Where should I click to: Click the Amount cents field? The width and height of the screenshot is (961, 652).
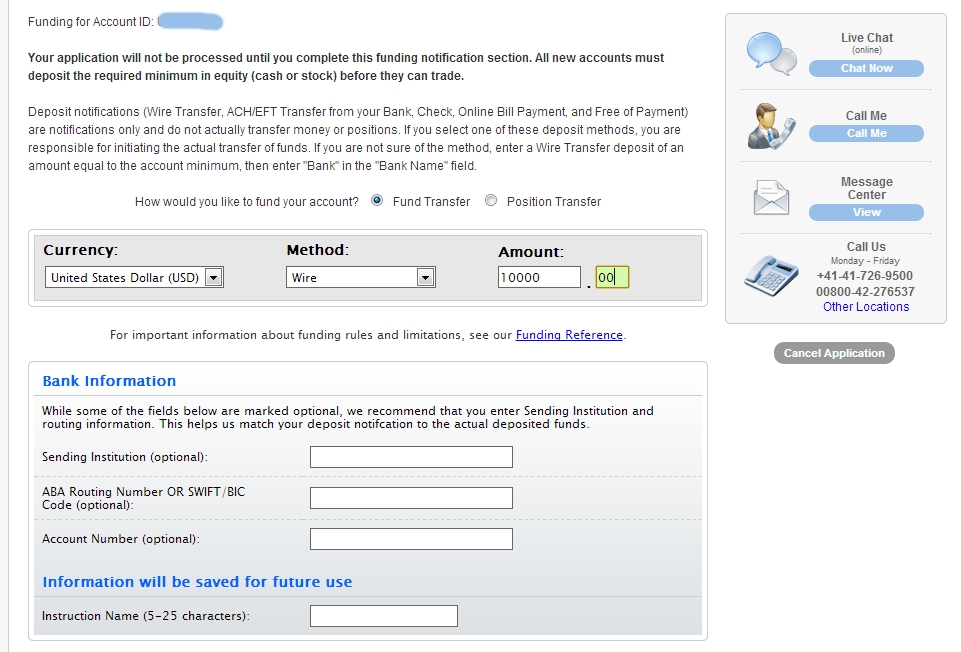click(x=612, y=278)
